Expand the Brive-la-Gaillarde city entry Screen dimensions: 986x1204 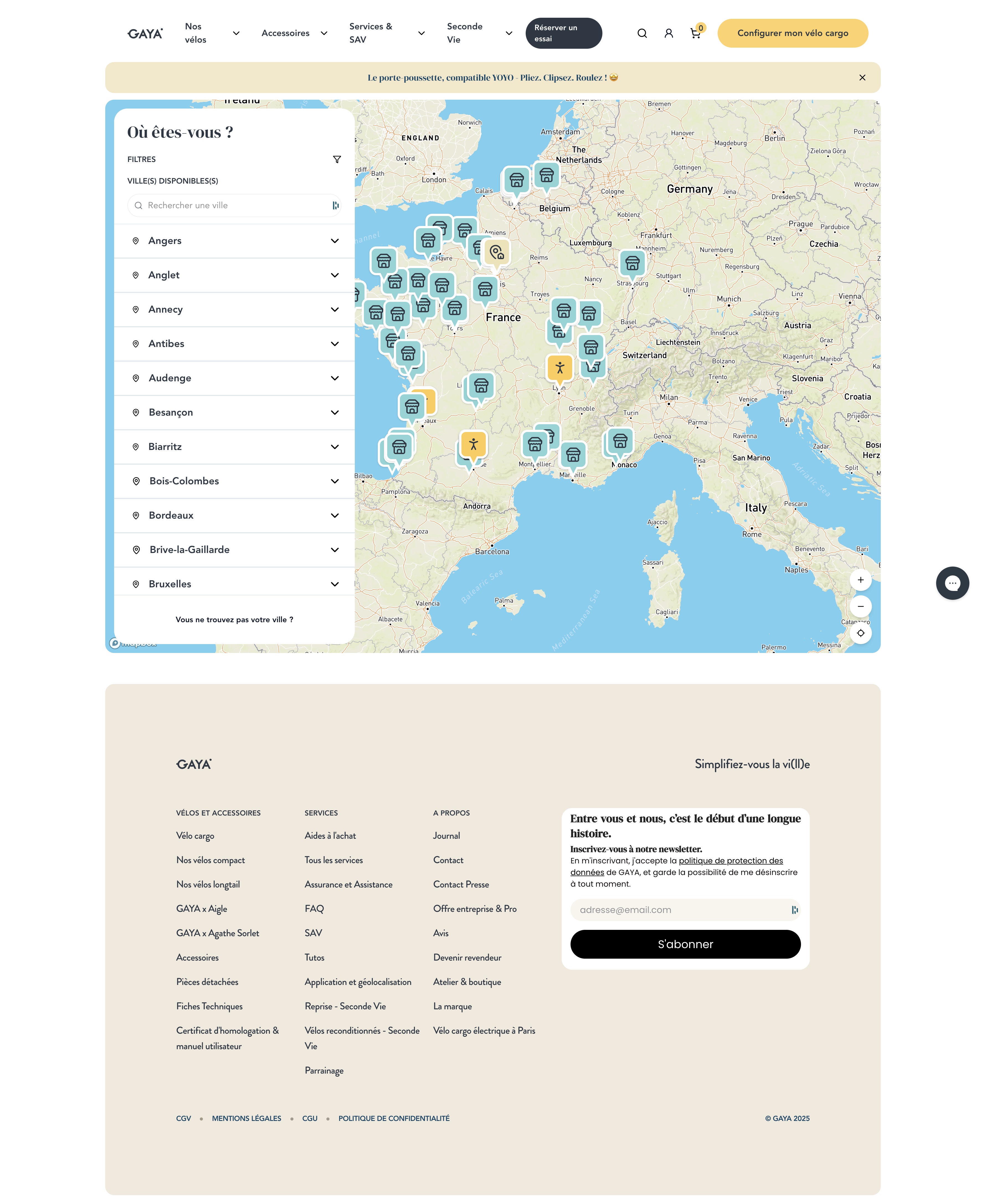click(x=235, y=550)
